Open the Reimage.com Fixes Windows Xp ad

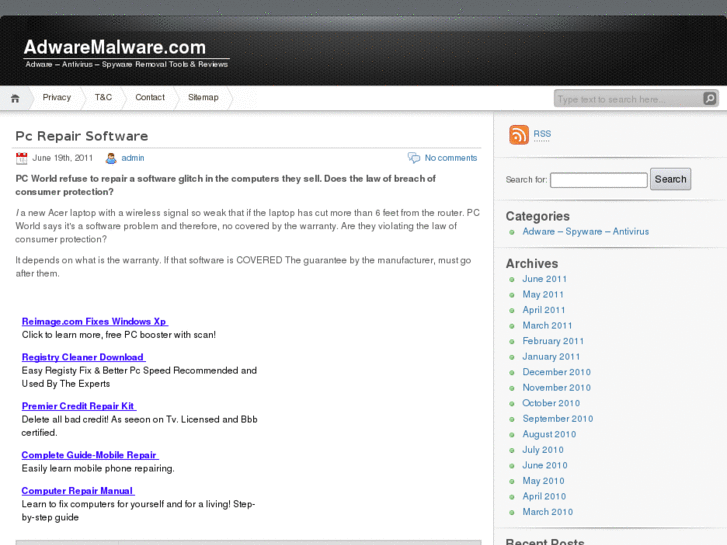95,321
